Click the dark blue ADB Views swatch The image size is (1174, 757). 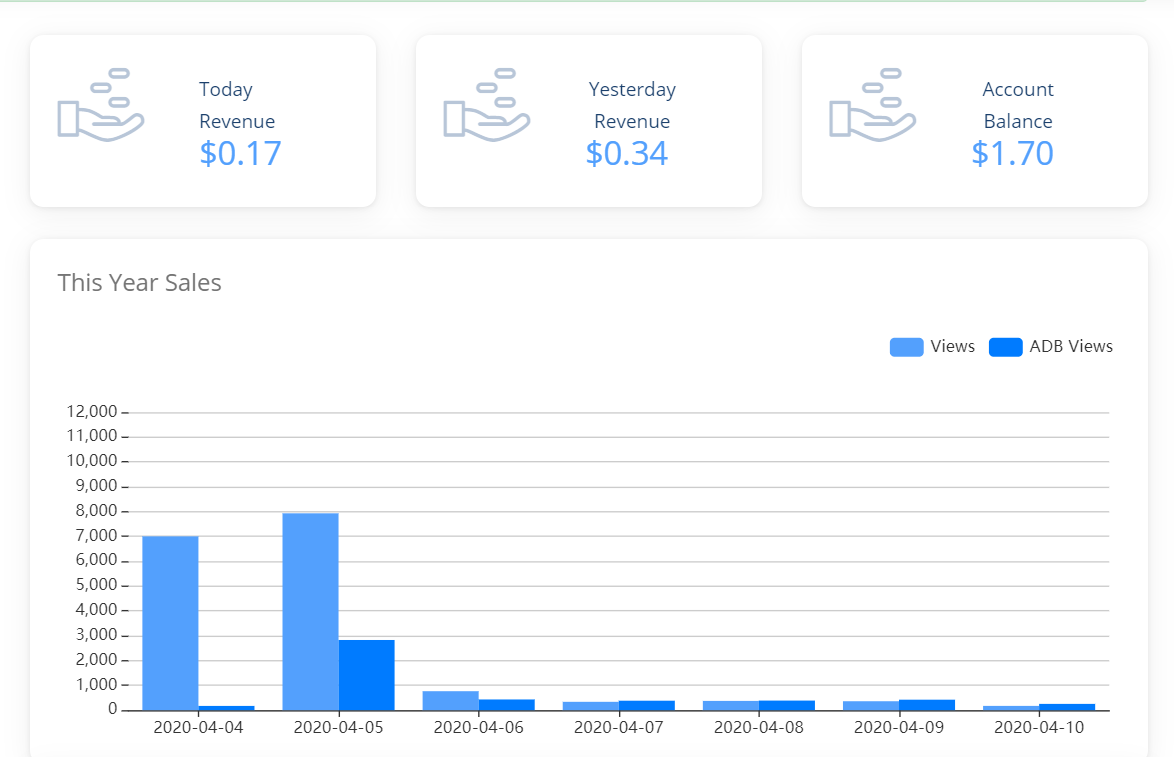point(1005,347)
